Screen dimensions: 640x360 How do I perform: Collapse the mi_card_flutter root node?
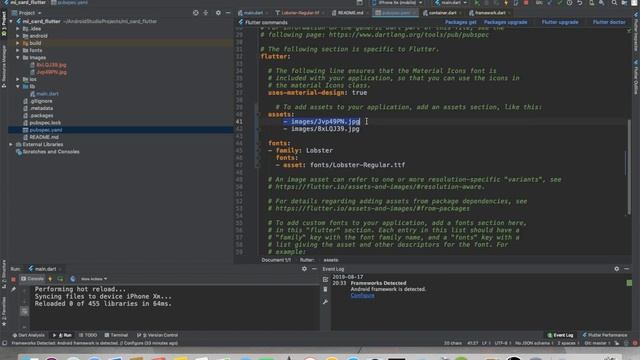pyautogui.click(x=11, y=22)
